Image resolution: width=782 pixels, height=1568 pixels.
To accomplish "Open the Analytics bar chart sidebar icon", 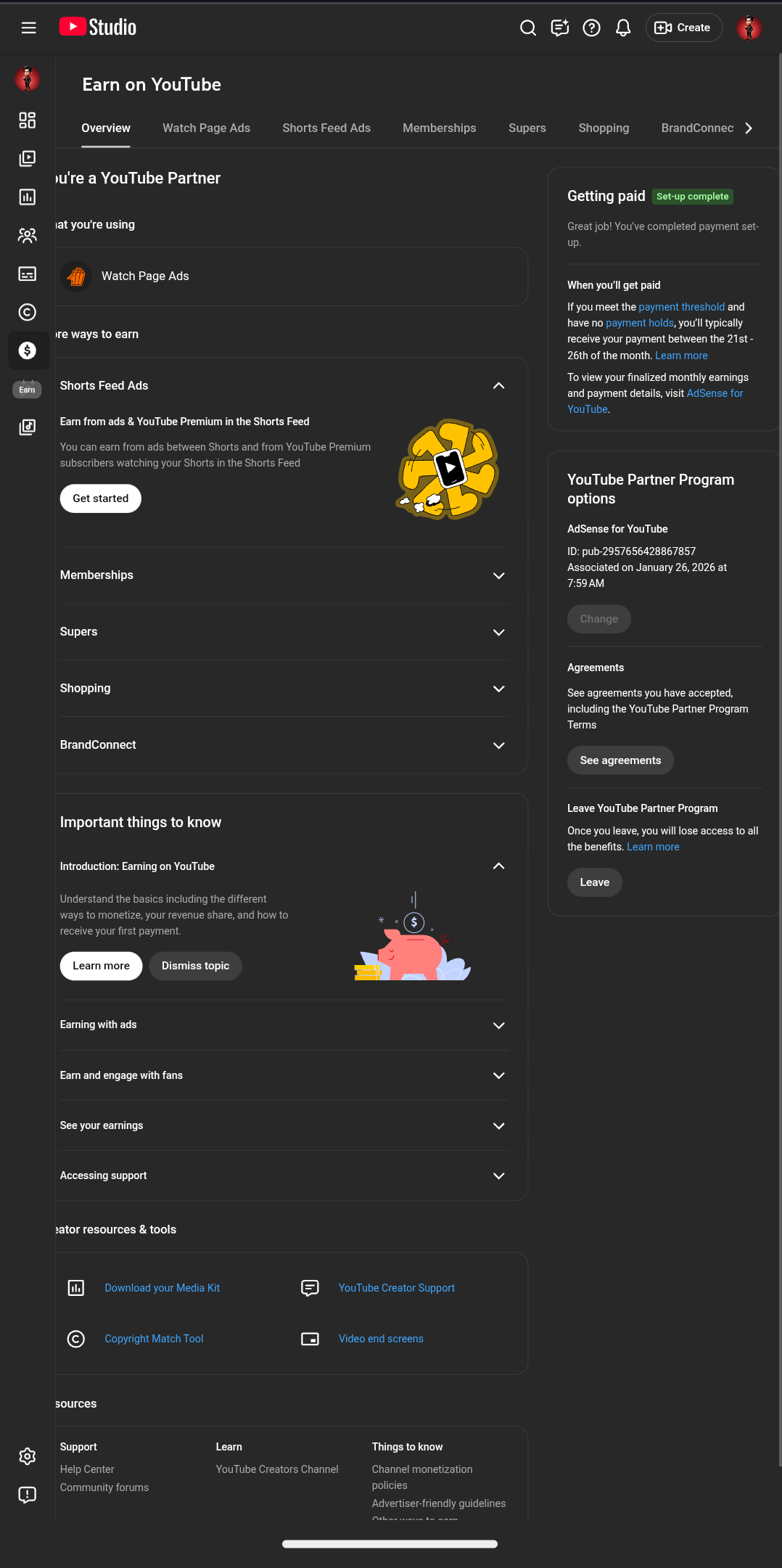I will pos(28,197).
